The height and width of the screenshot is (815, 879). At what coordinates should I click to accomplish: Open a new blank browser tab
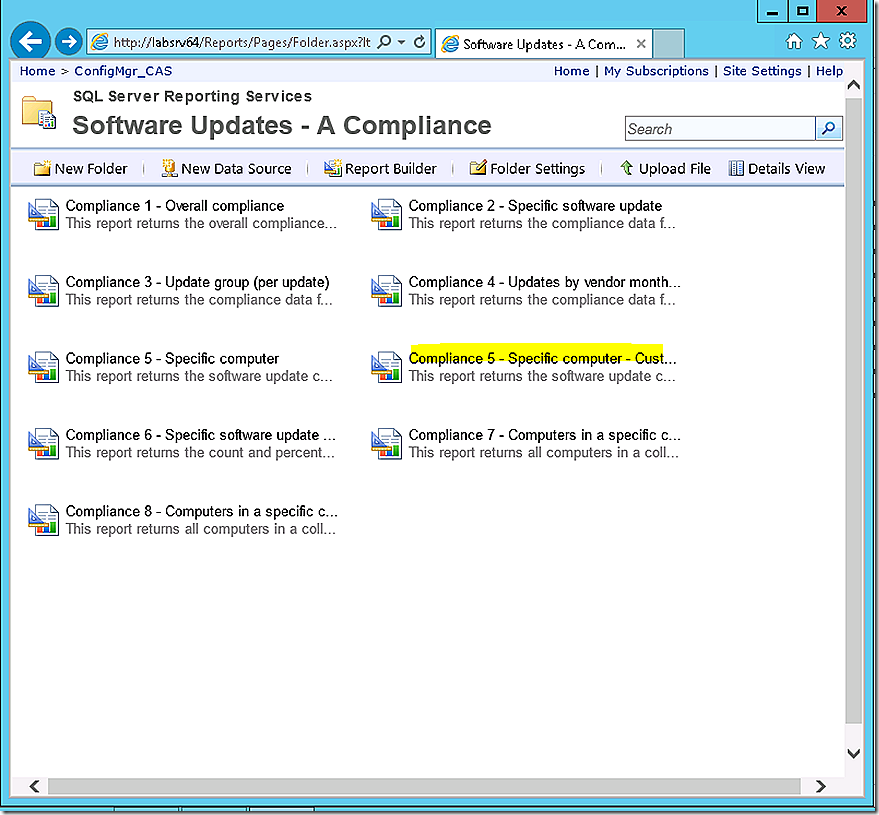(669, 43)
